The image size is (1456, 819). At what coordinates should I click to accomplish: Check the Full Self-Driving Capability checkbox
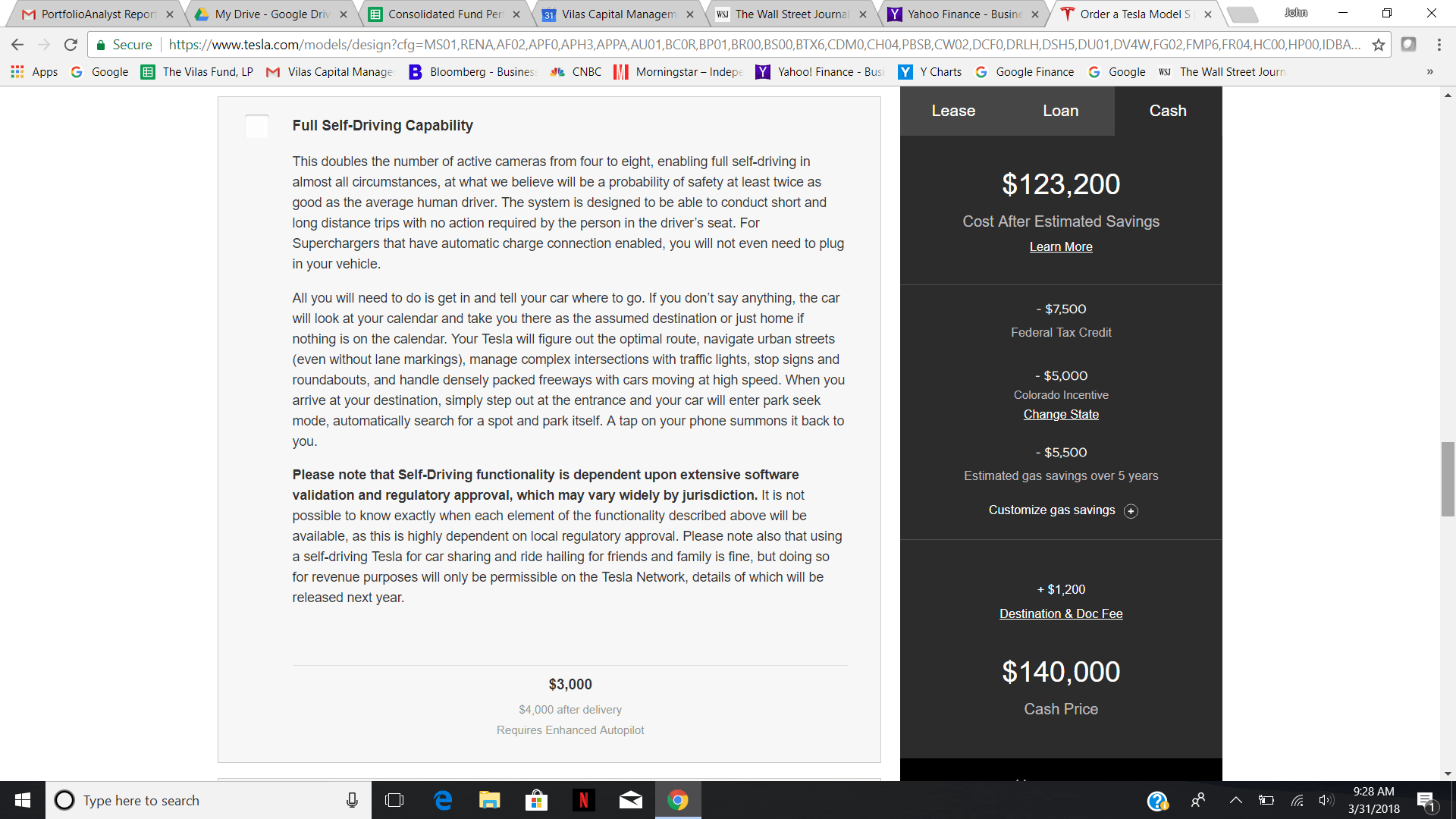[257, 126]
